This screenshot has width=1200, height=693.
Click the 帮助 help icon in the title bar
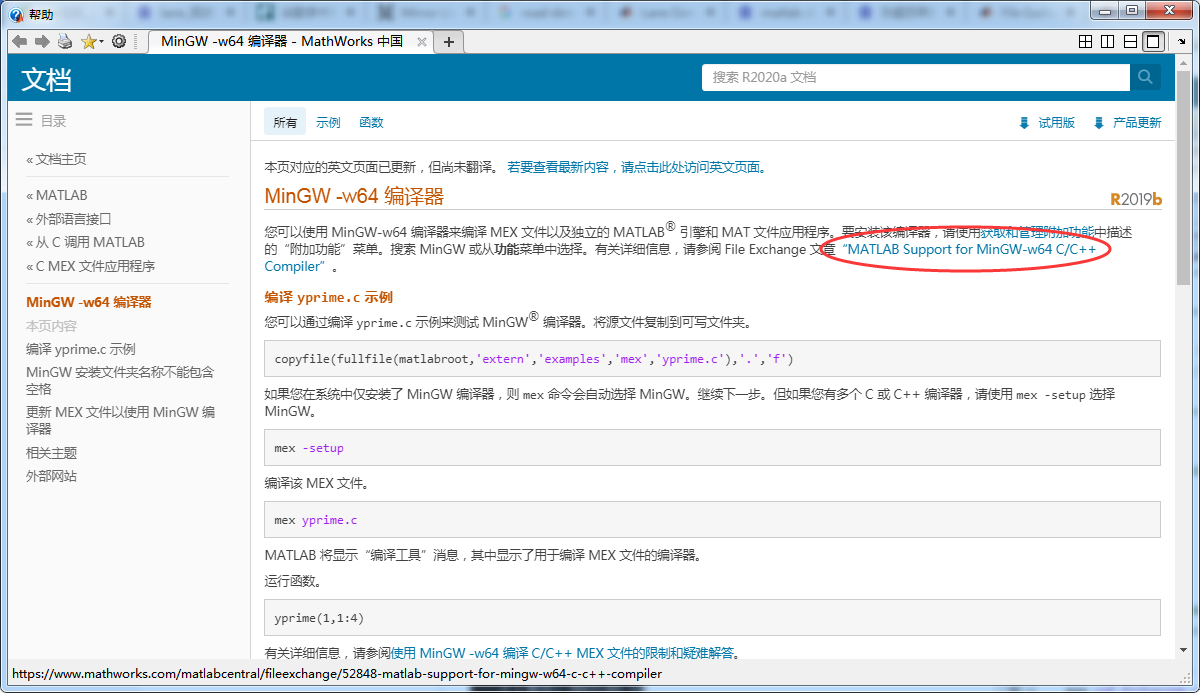(15, 13)
